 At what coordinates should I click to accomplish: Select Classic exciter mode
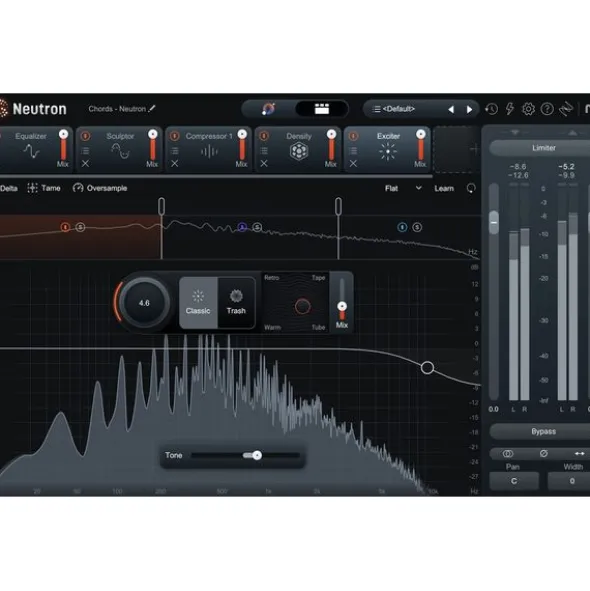tap(198, 303)
